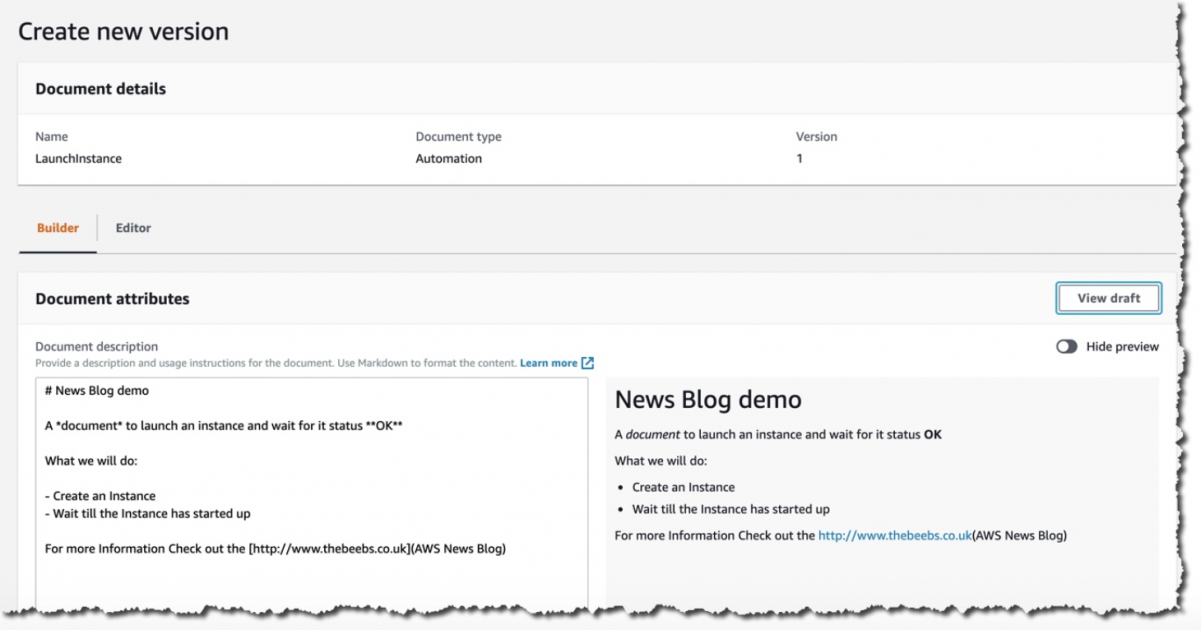Click the View draft button
This screenshot has width=1201, height=630.
click(1108, 298)
